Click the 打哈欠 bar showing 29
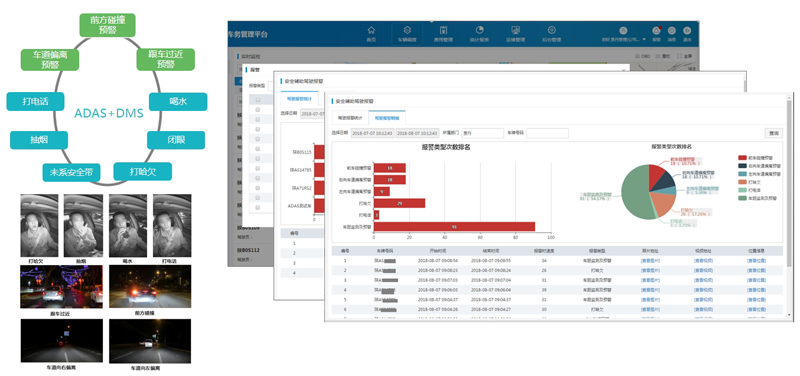This screenshot has height=376, width=800. pos(399,203)
